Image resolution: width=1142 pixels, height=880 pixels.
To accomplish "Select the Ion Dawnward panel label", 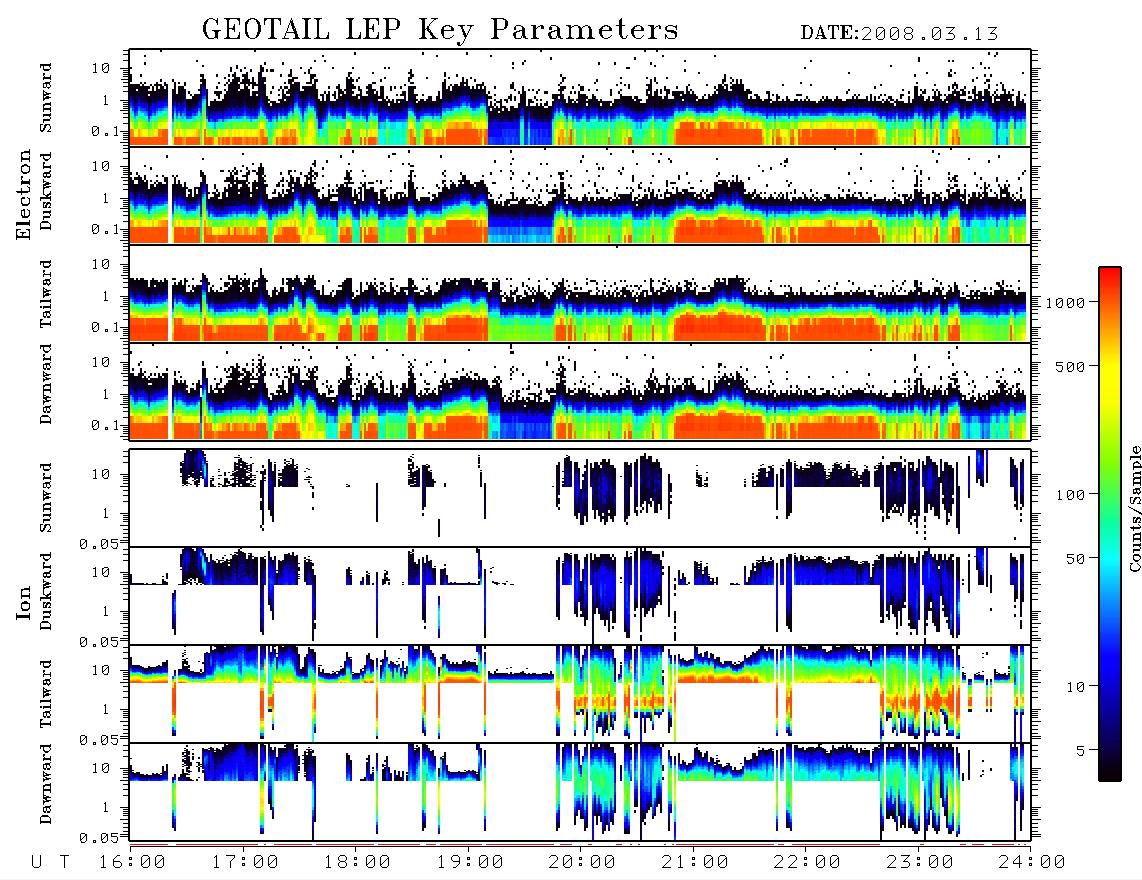I will (46, 783).
